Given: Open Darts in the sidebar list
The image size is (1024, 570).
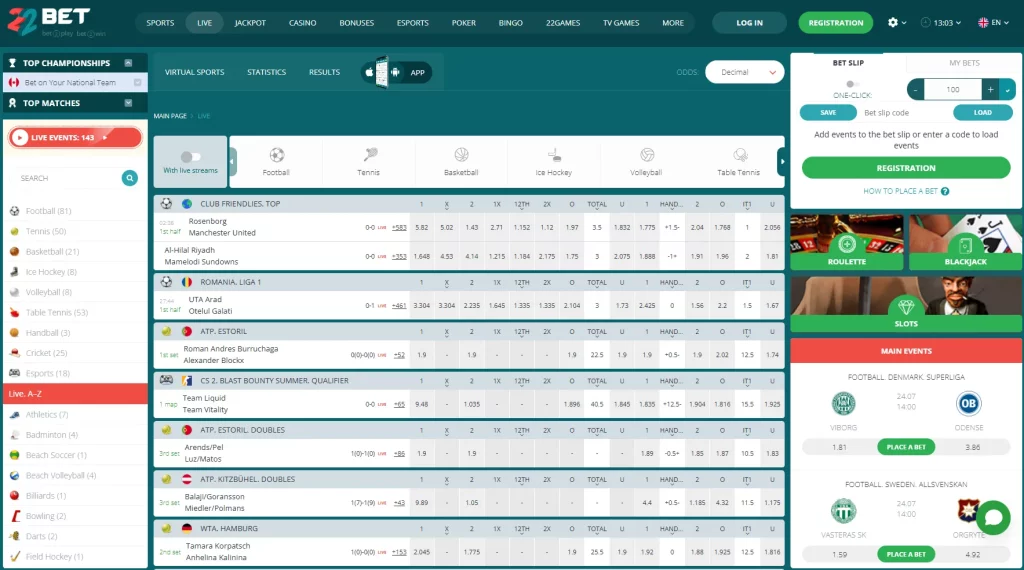Looking at the screenshot, I should pos(75,536).
